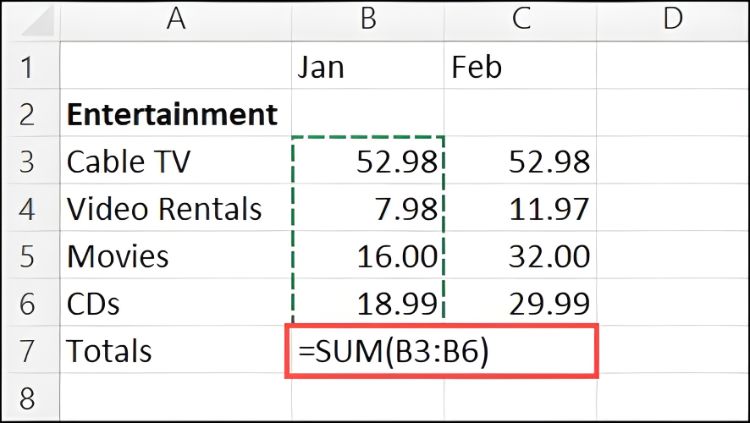Viewport: 750px width, 423px height.
Task: Select empty cell A1
Action: point(176,66)
